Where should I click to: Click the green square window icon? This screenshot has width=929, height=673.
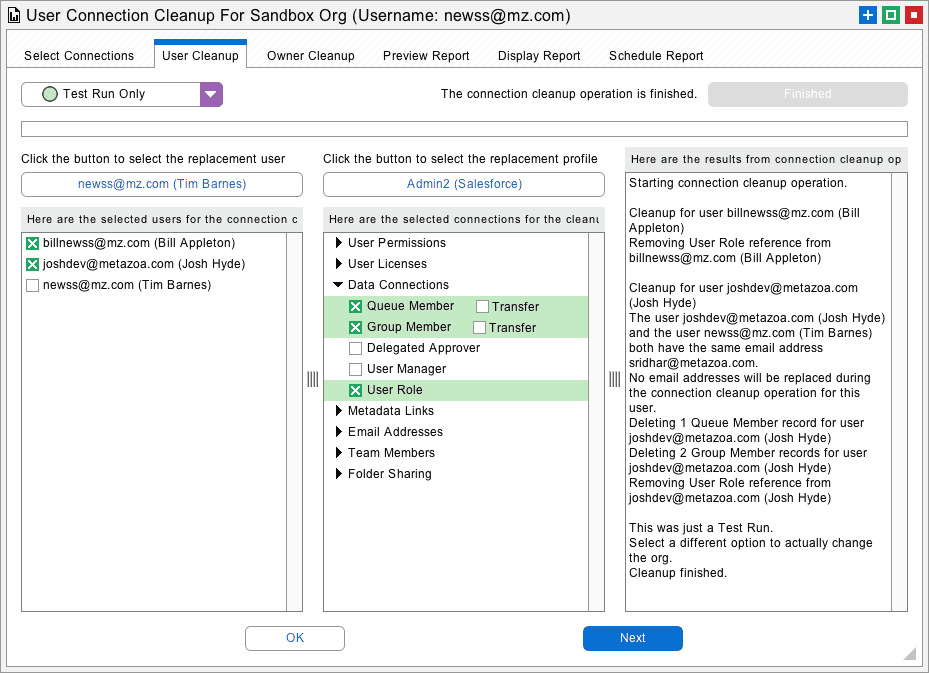tap(890, 15)
